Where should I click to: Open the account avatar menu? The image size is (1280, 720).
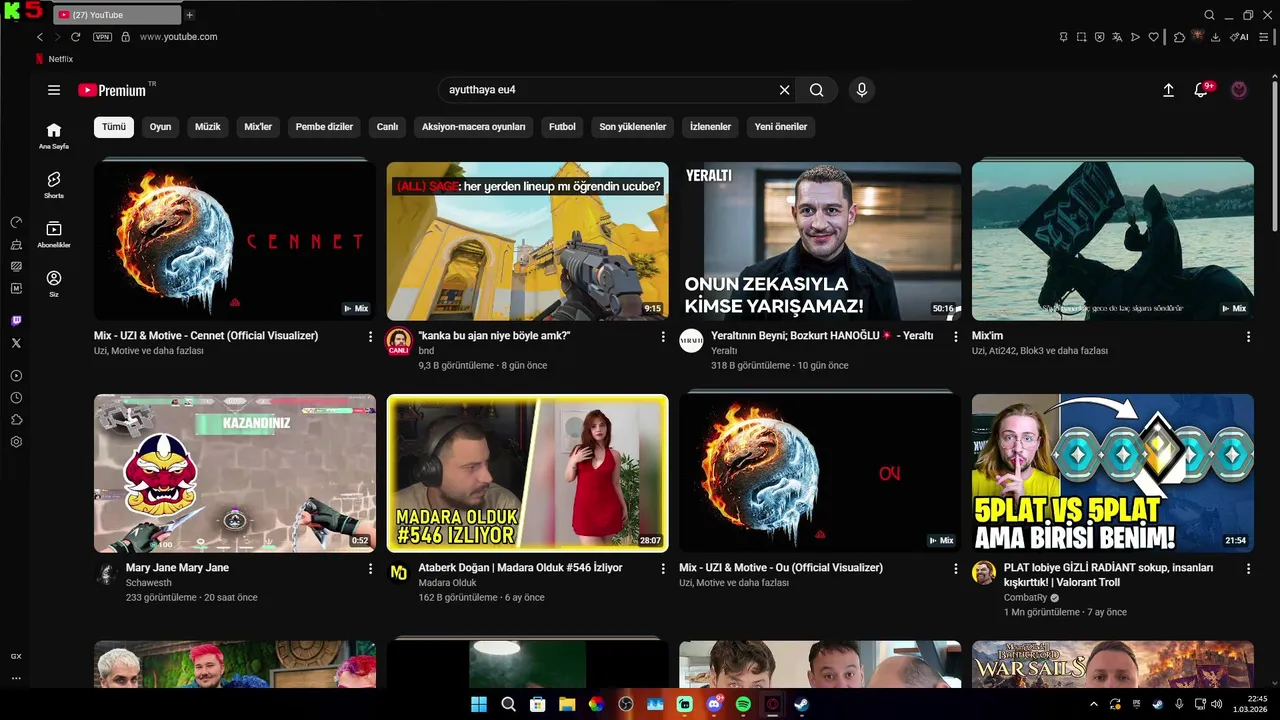pyautogui.click(x=1239, y=90)
